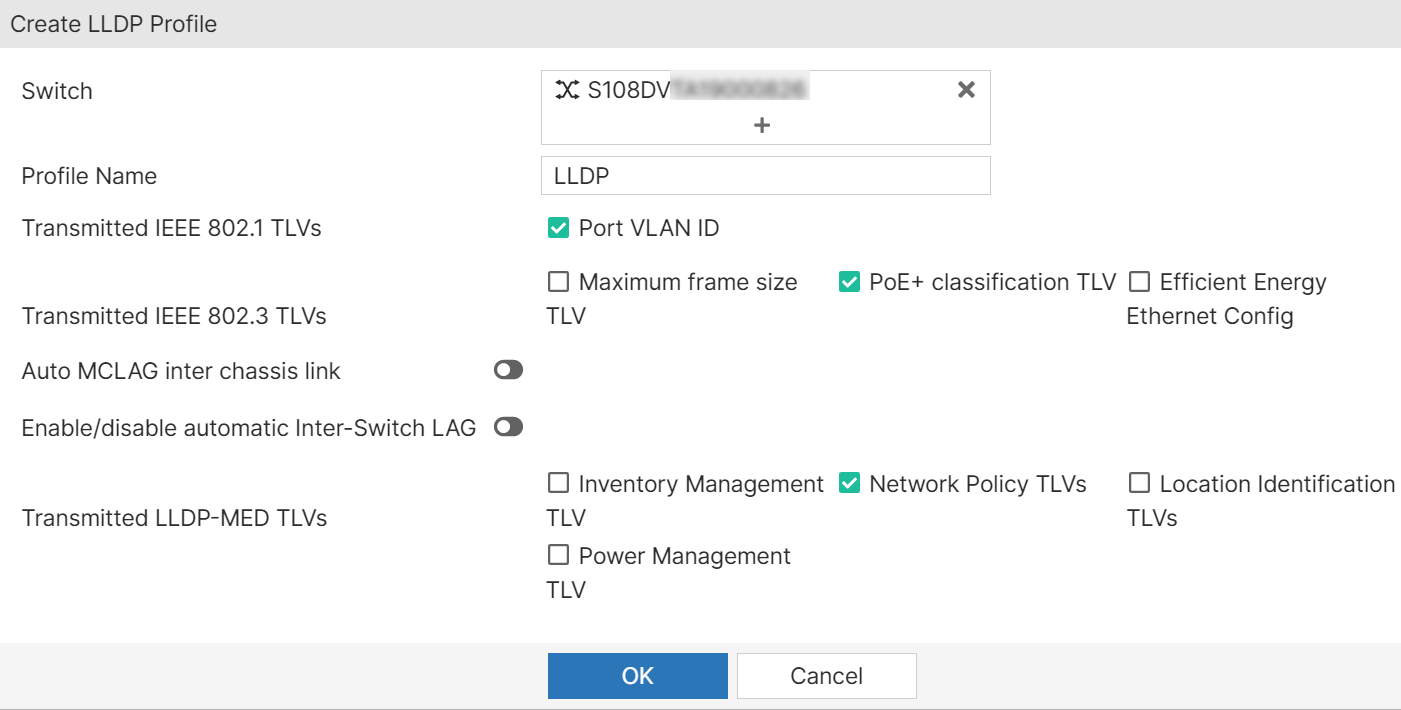Remove the S108DV switch with the X icon
Viewport: 1401px width, 710px height.
click(966, 90)
